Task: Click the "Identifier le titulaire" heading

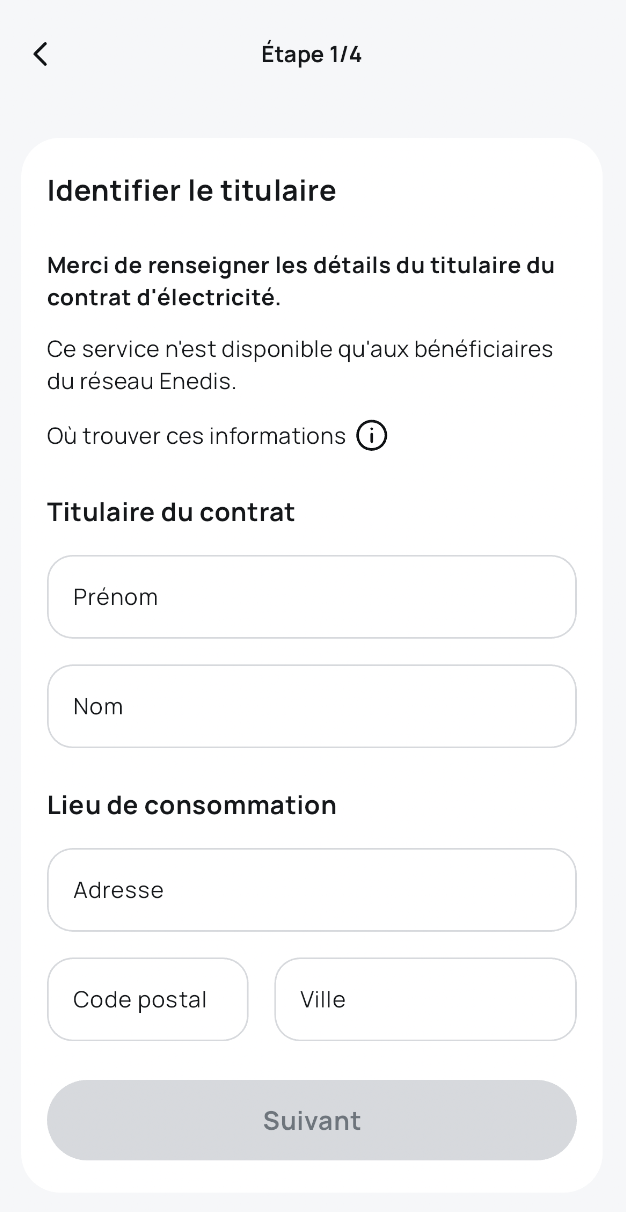Action: pyautogui.click(x=191, y=190)
